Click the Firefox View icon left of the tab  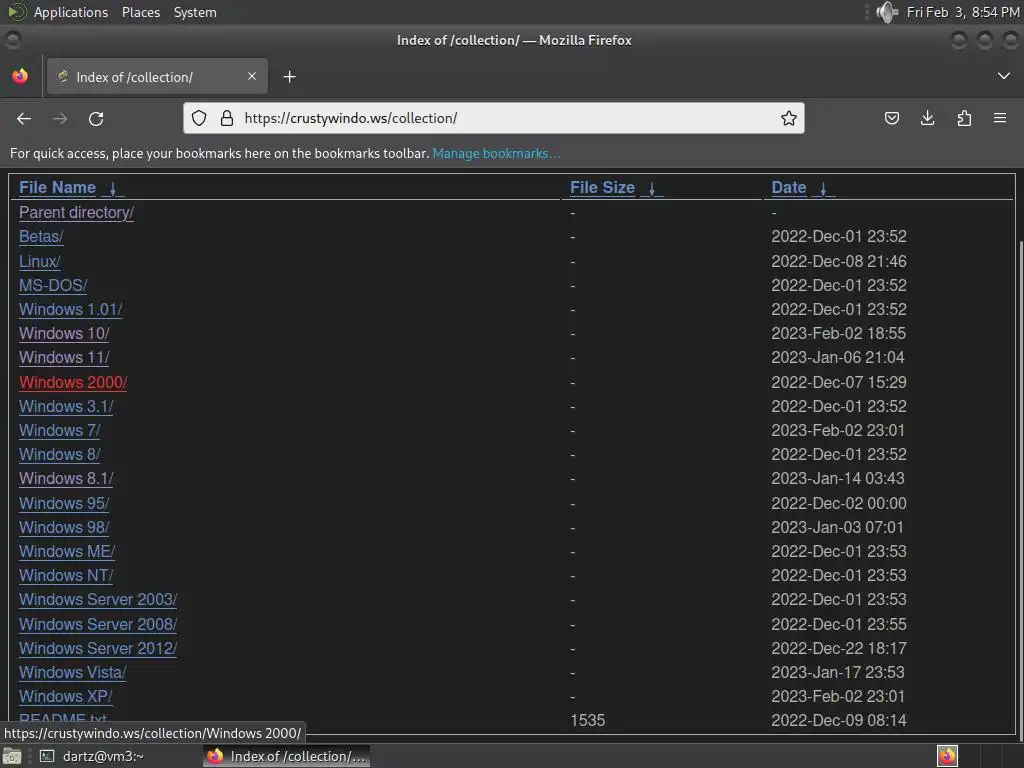20,76
